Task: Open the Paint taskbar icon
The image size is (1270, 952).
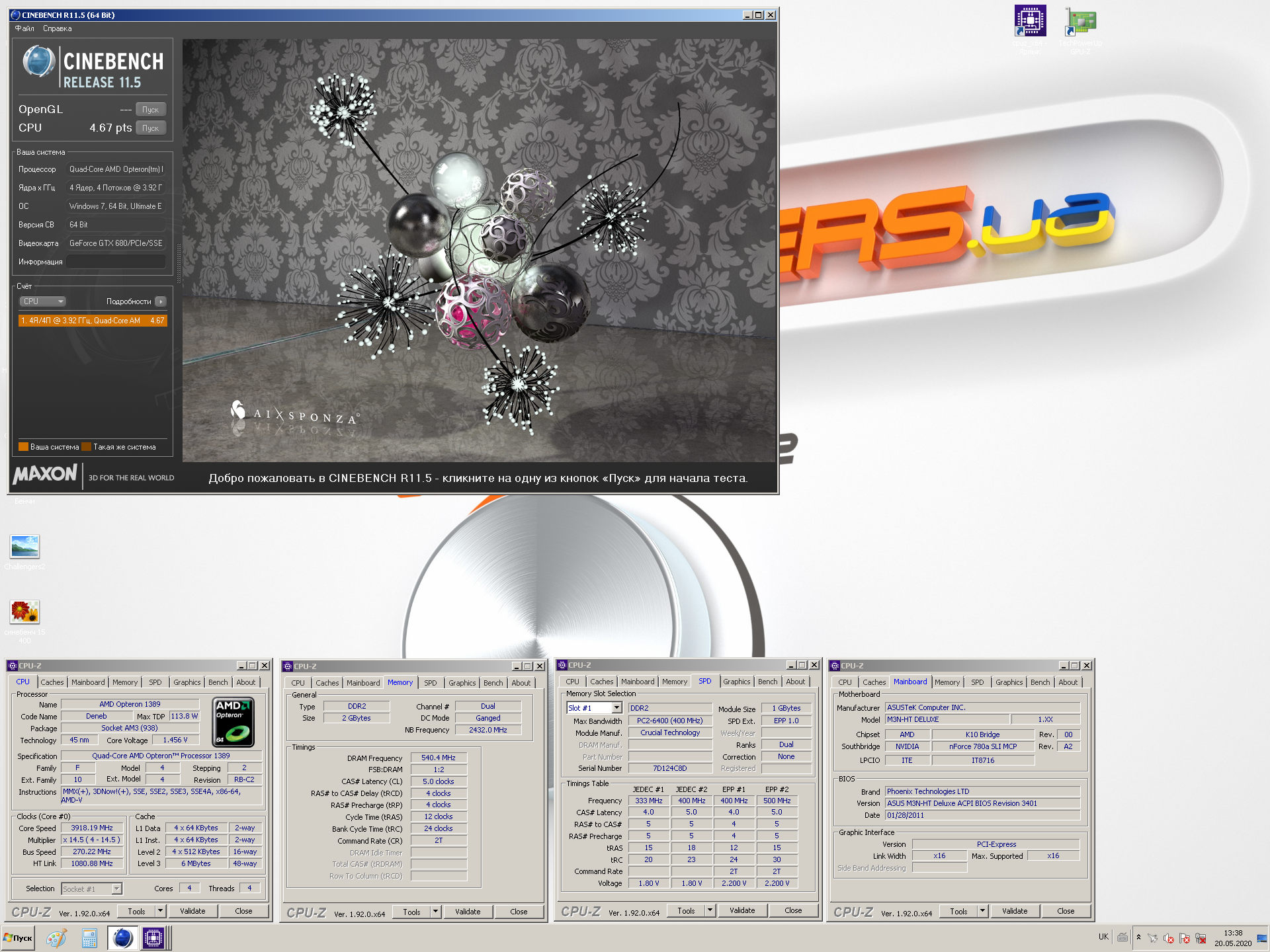Action: pyautogui.click(x=57, y=938)
